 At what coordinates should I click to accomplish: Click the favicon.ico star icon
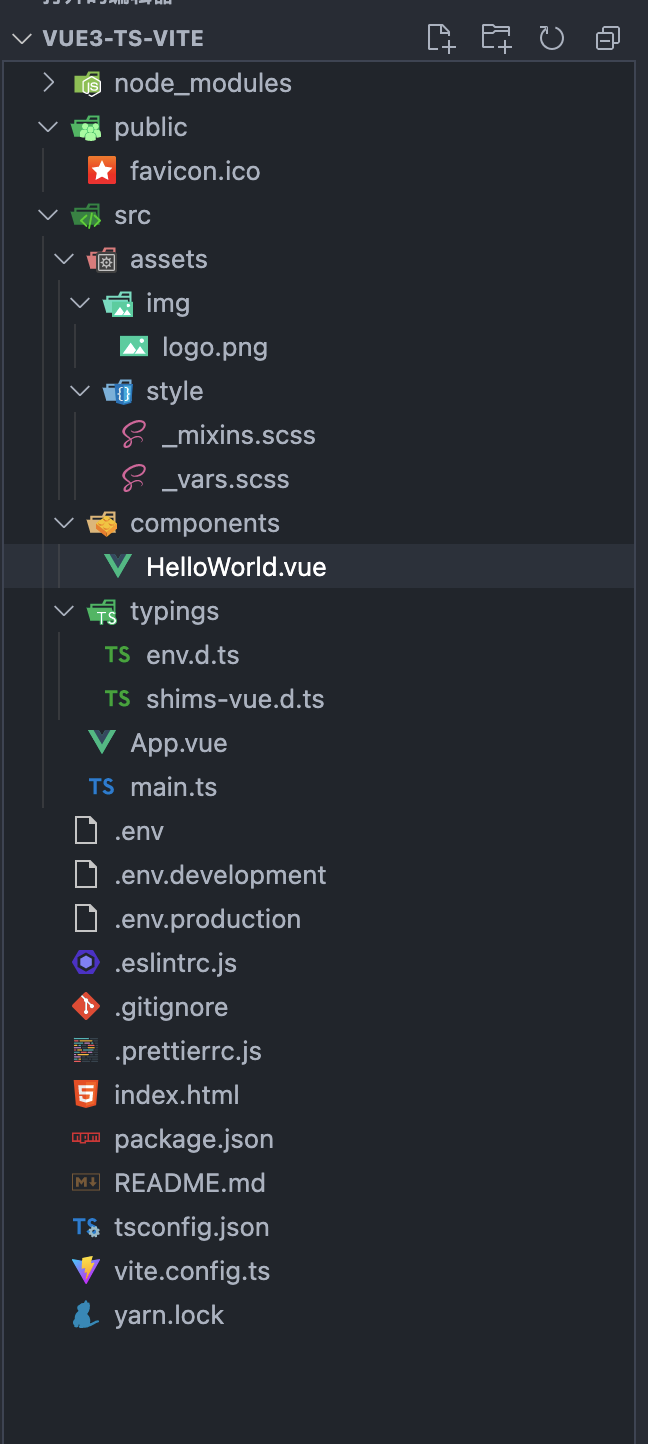pos(102,171)
